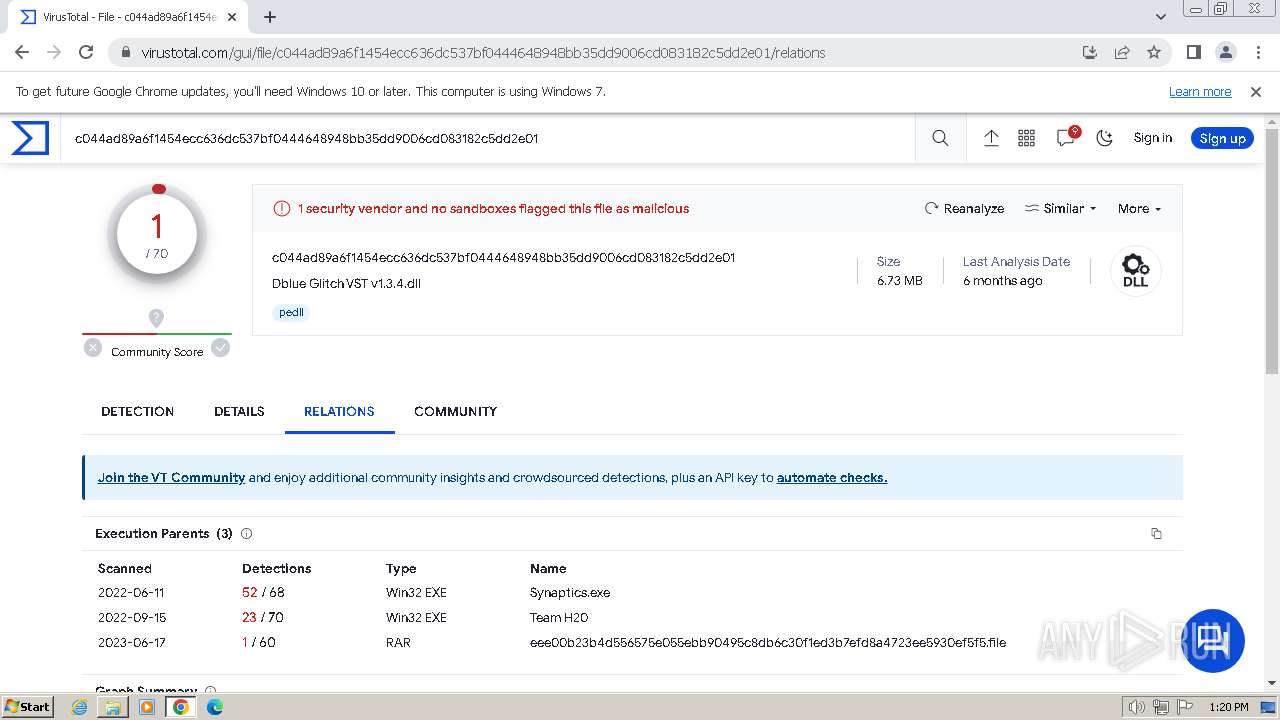This screenshot has height=720, width=1280.
Task: Click Sign in link
Action: 1152,138
